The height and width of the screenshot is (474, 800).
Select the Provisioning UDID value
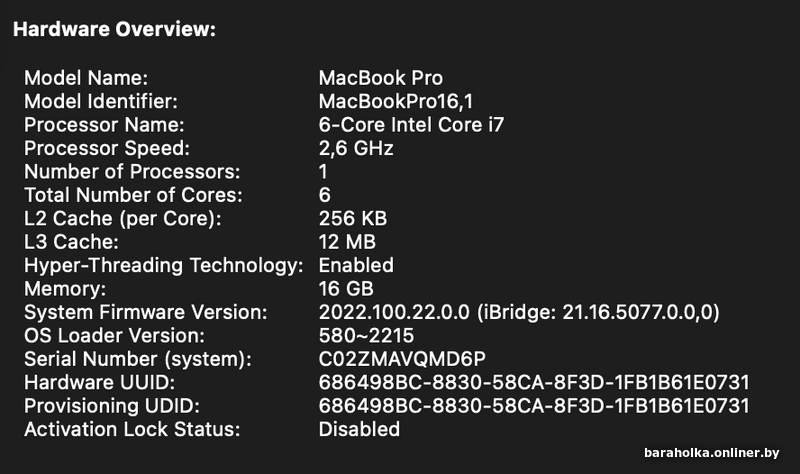point(534,405)
